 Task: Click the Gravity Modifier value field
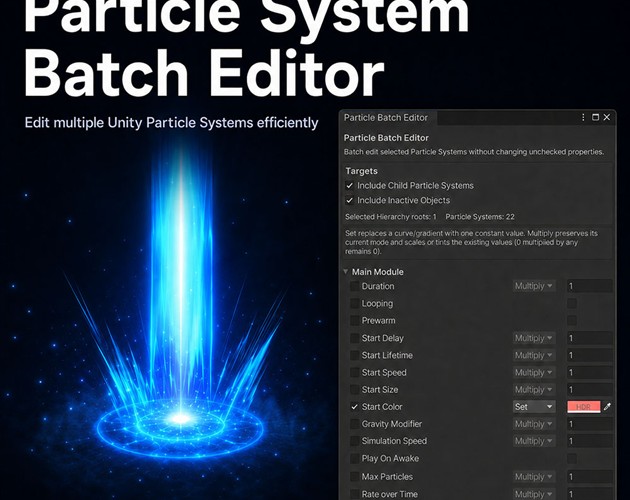point(589,424)
